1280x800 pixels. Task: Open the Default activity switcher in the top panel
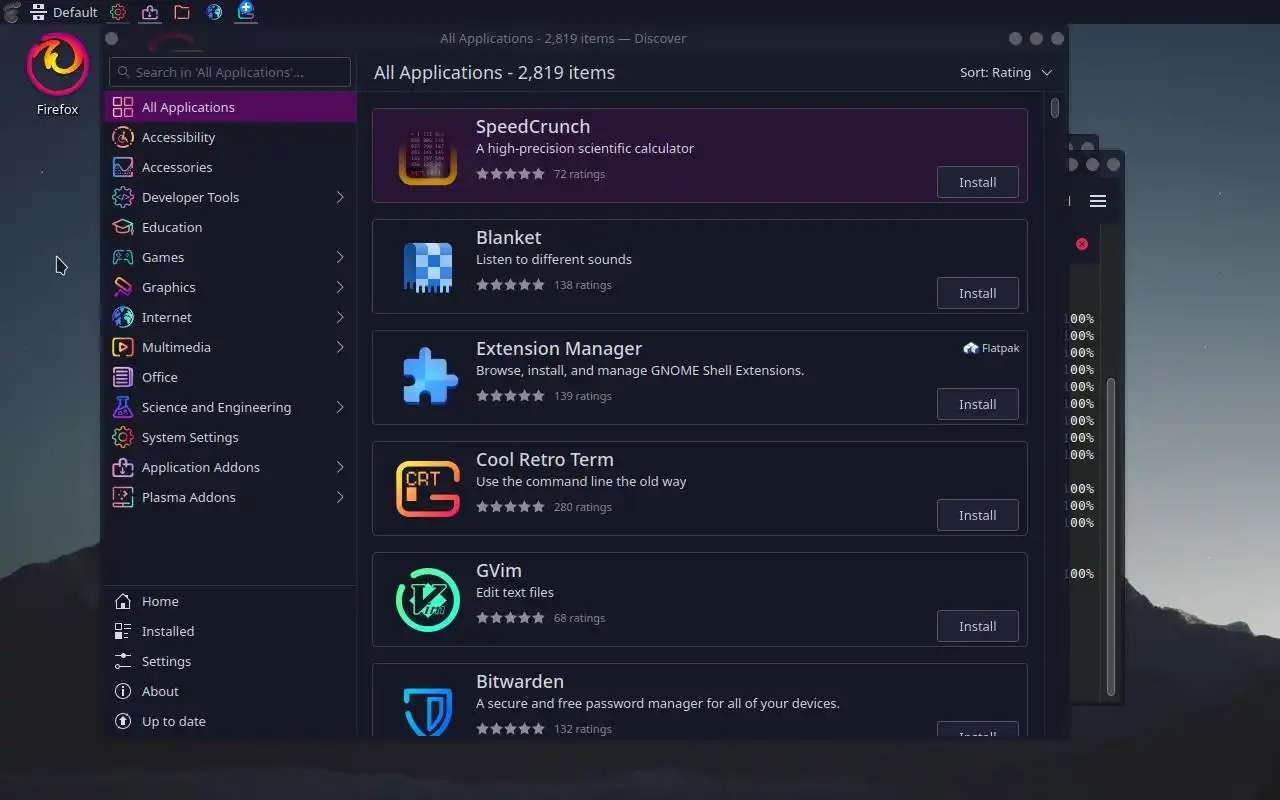pos(64,12)
